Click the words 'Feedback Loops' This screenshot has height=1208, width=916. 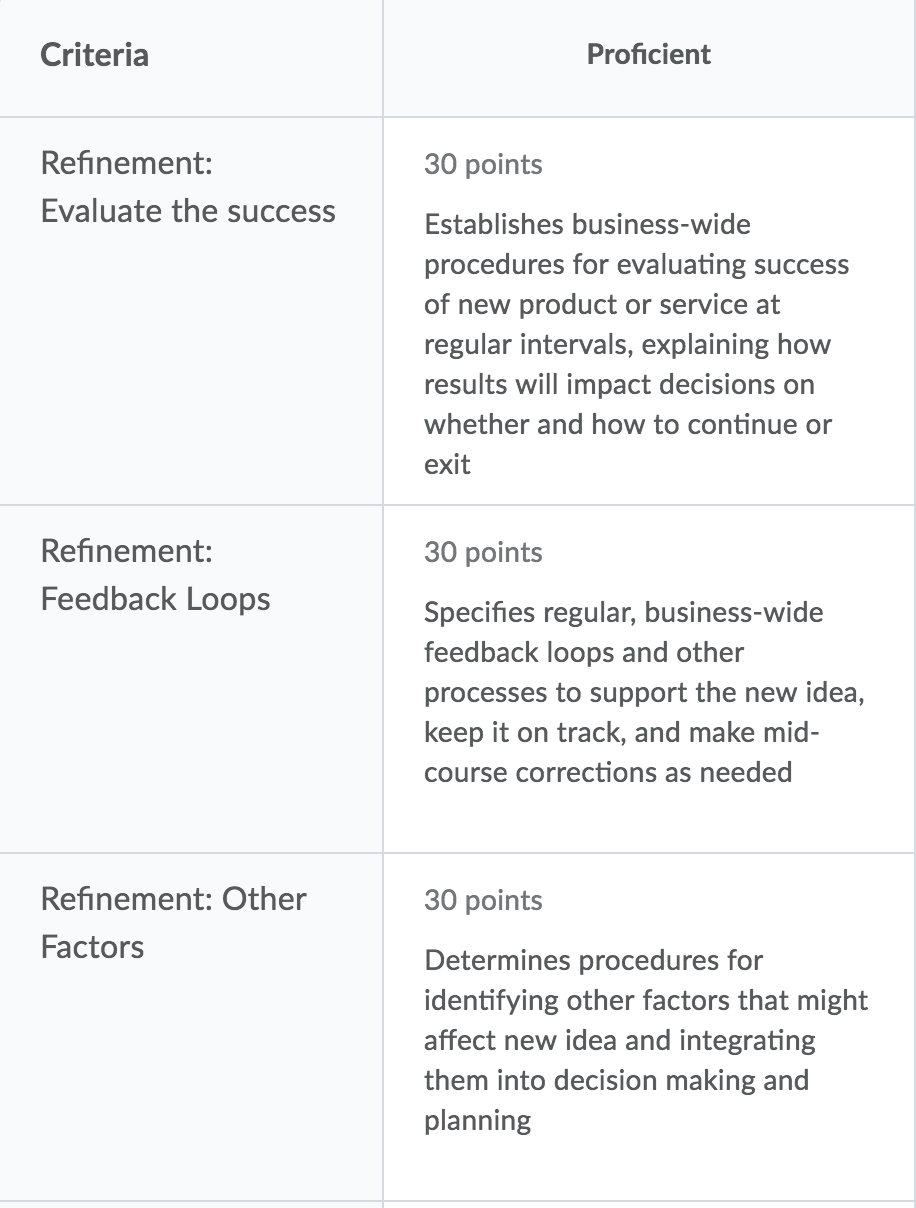(155, 599)
